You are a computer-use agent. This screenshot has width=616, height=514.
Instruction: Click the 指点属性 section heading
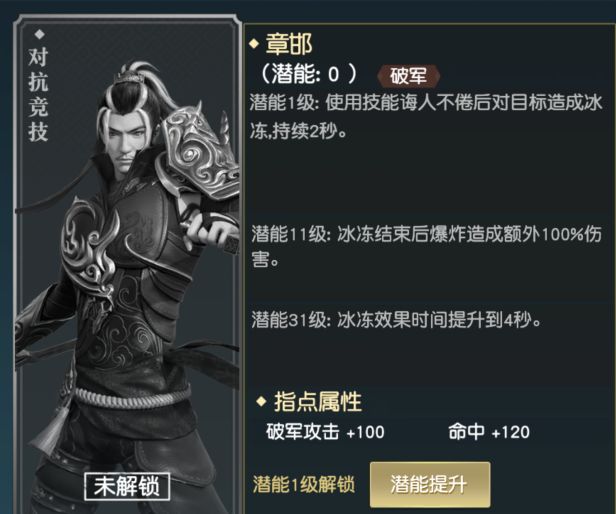pos(318,402)
